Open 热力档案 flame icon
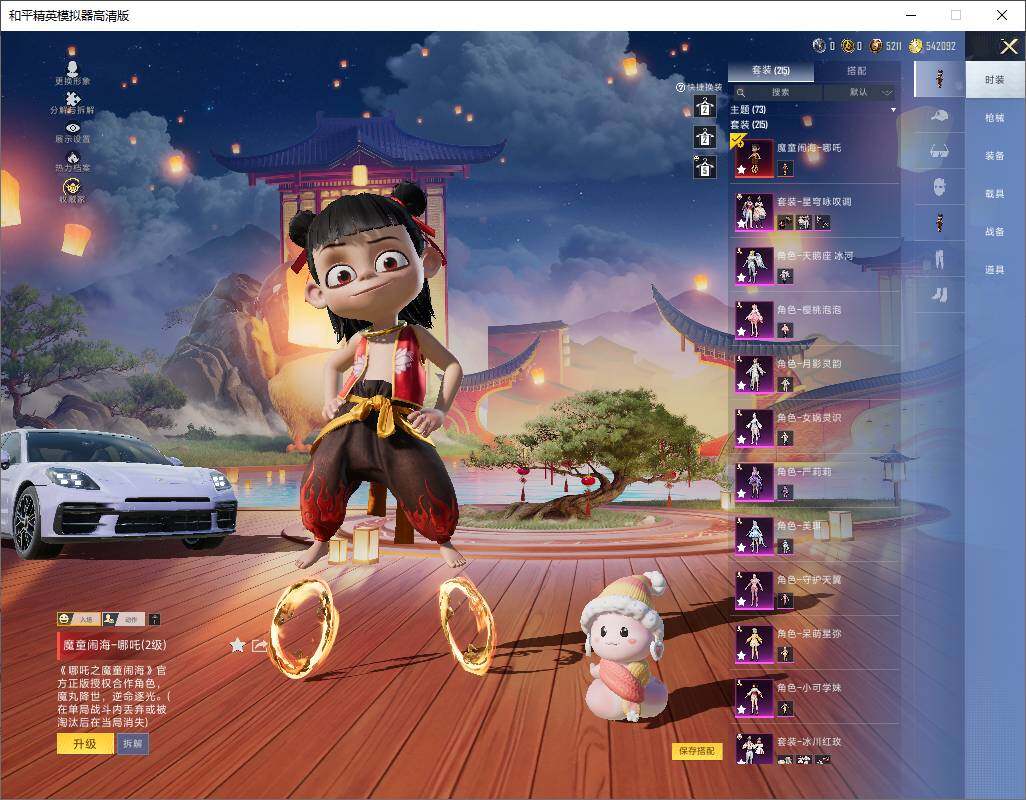The height and width of the screenshot is (800, 1026). [x=73, y=157]
